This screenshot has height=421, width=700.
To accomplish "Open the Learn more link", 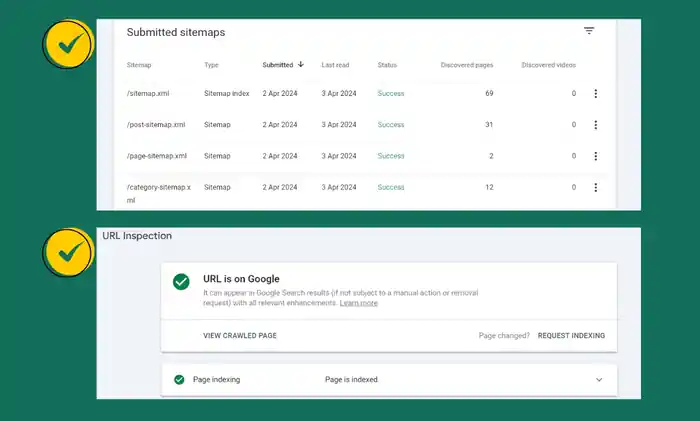I will pyautogui.click(x=358, y=303).
